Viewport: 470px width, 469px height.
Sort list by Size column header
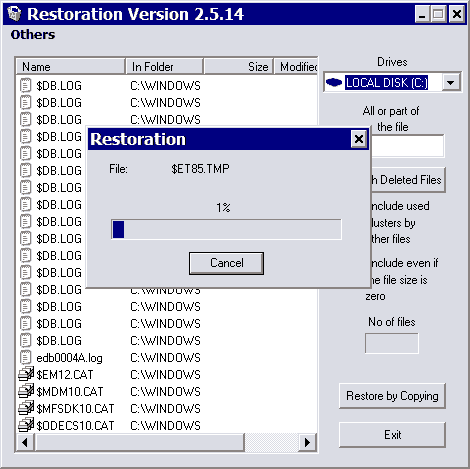coord(239,67)
